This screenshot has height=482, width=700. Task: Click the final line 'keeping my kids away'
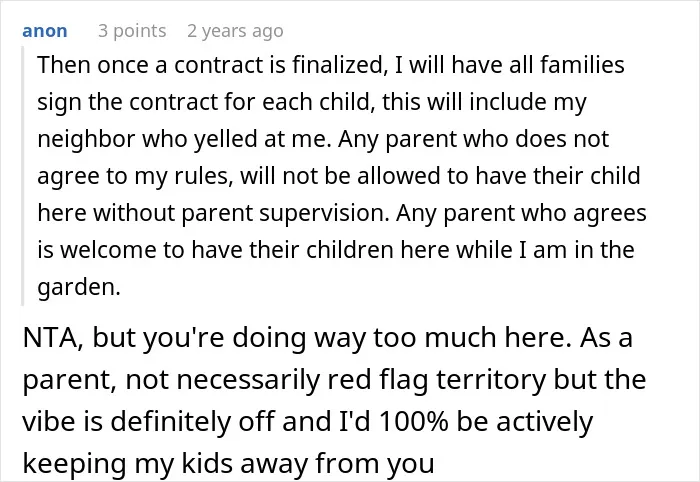tap(228, 463)
